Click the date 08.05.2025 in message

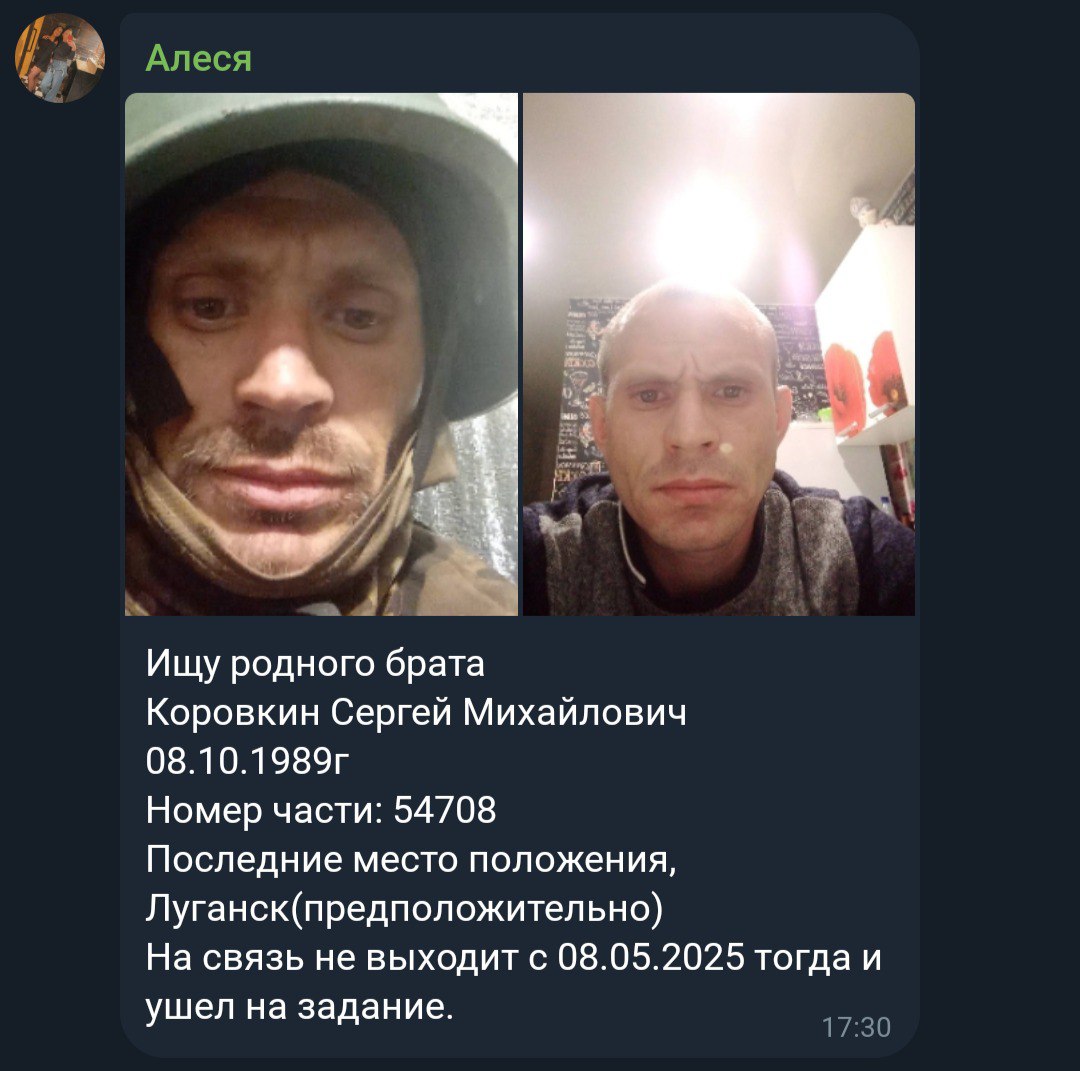[651, 957]
